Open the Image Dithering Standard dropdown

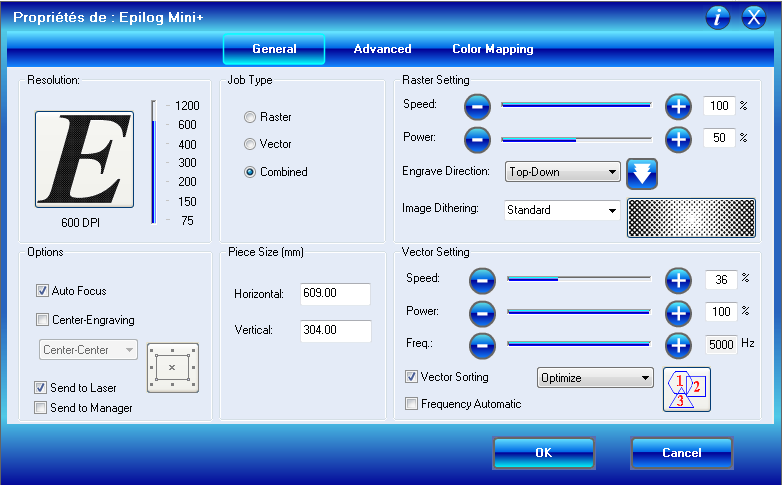point(562,210)
